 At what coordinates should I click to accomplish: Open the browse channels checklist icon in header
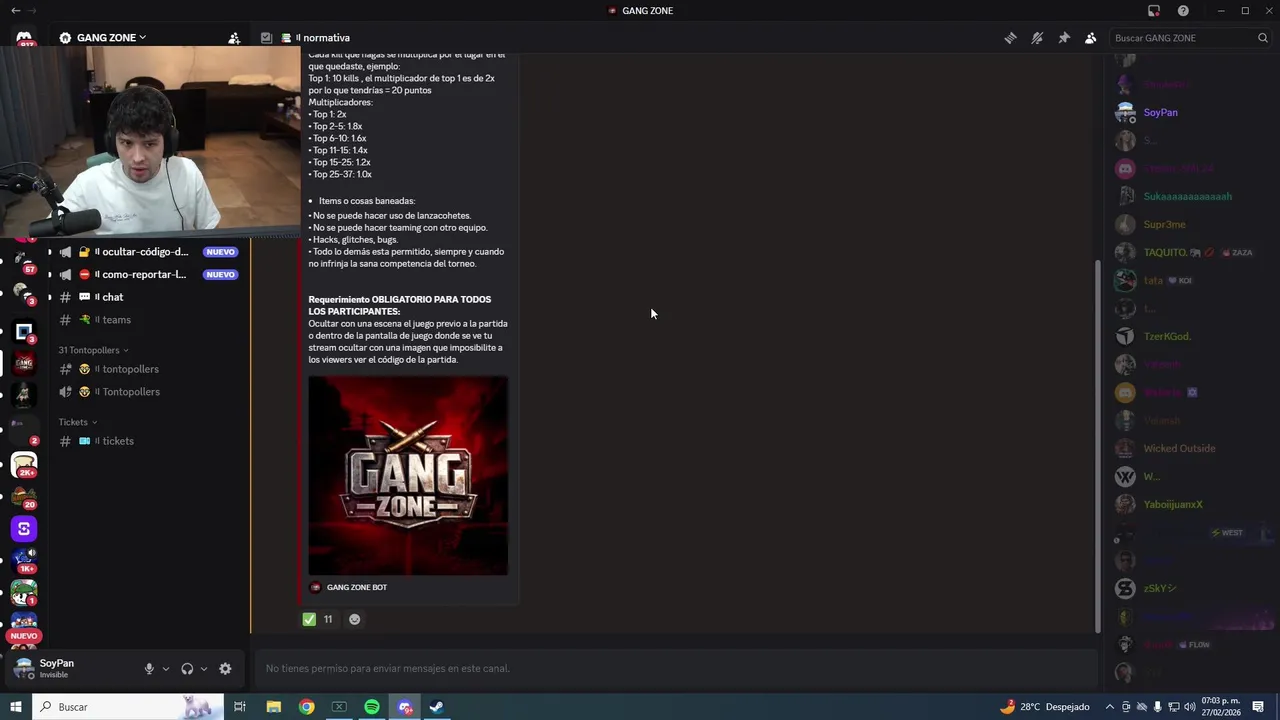pyautogui.click(x=266, y=38)
